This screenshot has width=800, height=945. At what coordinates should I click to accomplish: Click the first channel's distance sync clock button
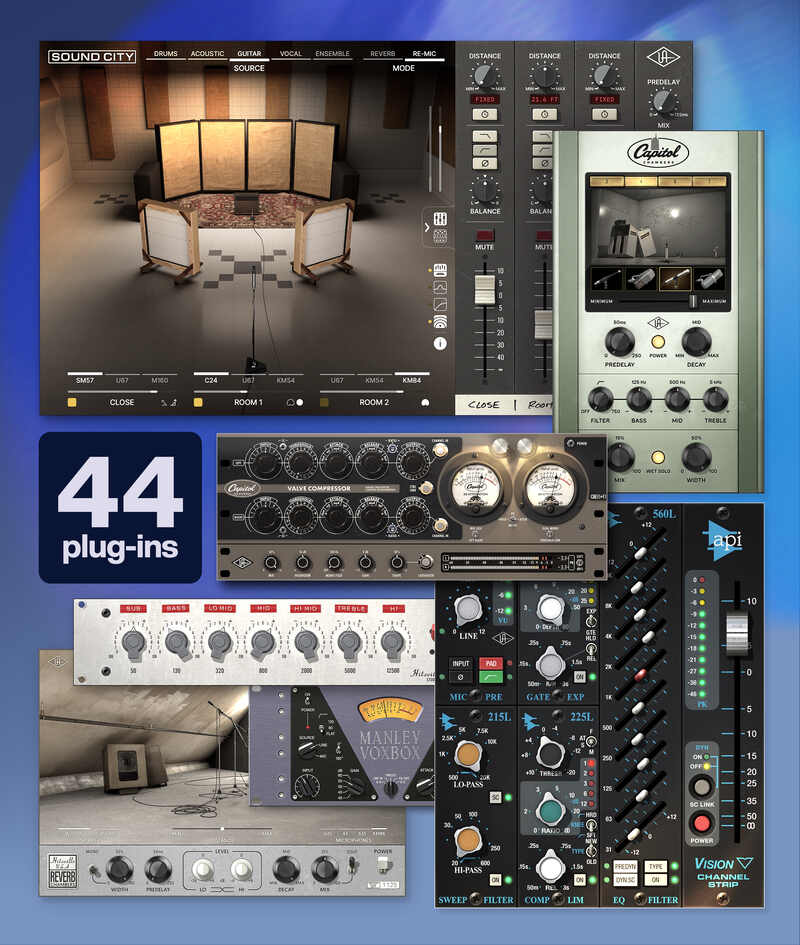pos(485,115)
